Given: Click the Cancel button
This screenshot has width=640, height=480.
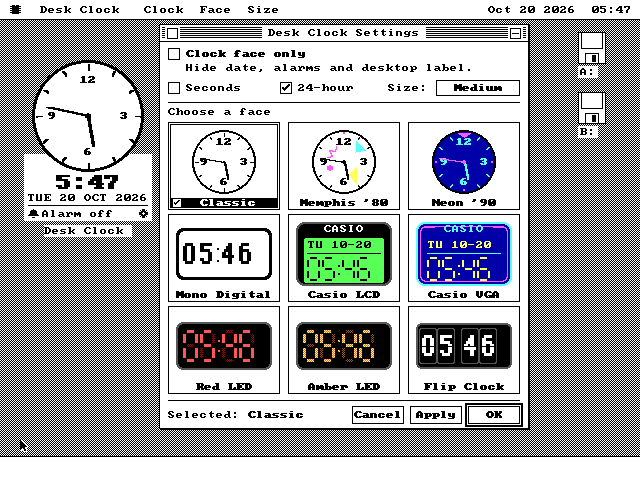Looking at the screenshot, I should click(378, 415).
